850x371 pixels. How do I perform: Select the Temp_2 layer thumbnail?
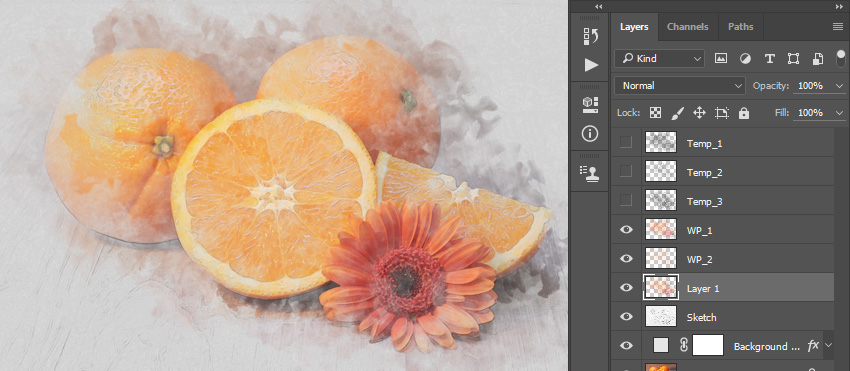pyautogui.click(x=661, y=171)
